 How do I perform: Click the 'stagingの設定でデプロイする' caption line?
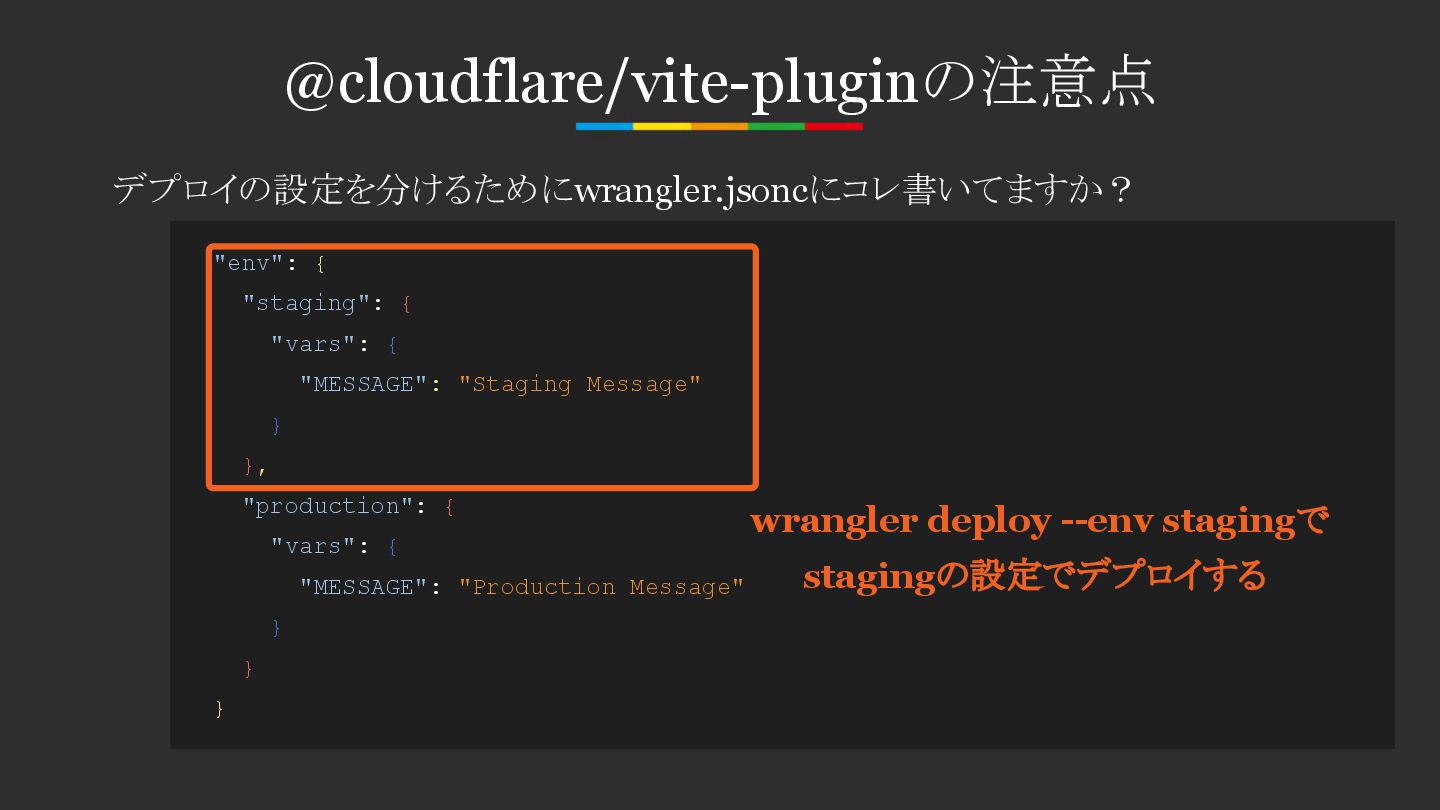point(1034,576)
